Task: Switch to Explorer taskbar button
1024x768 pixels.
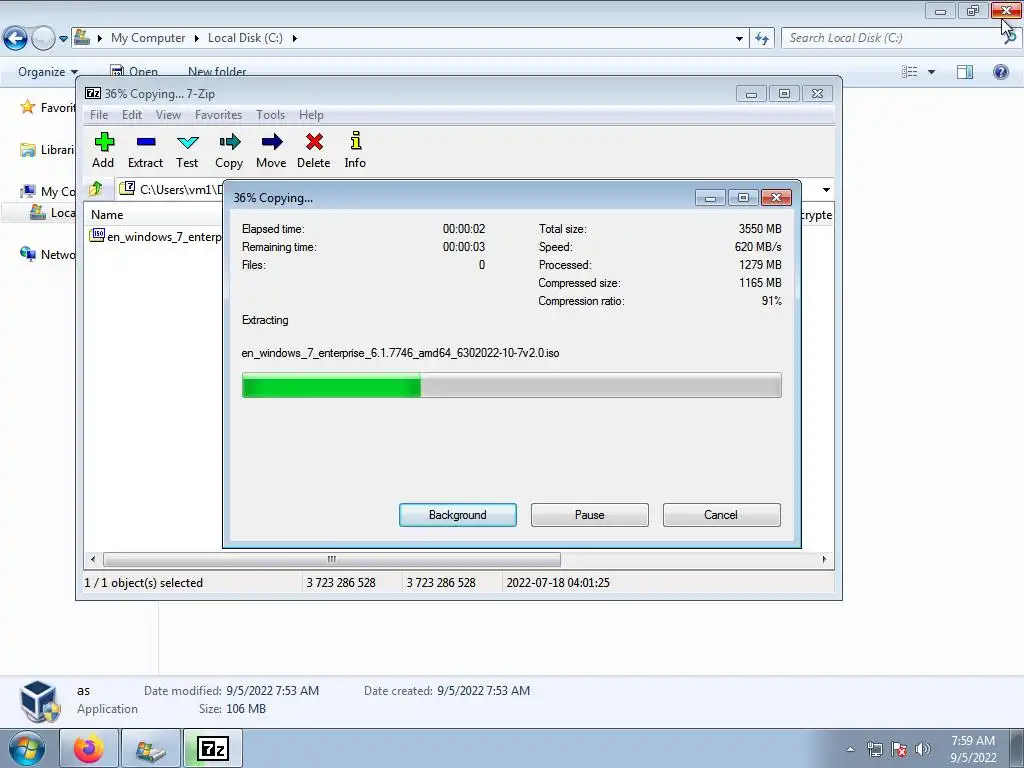Action: point(151,748)
